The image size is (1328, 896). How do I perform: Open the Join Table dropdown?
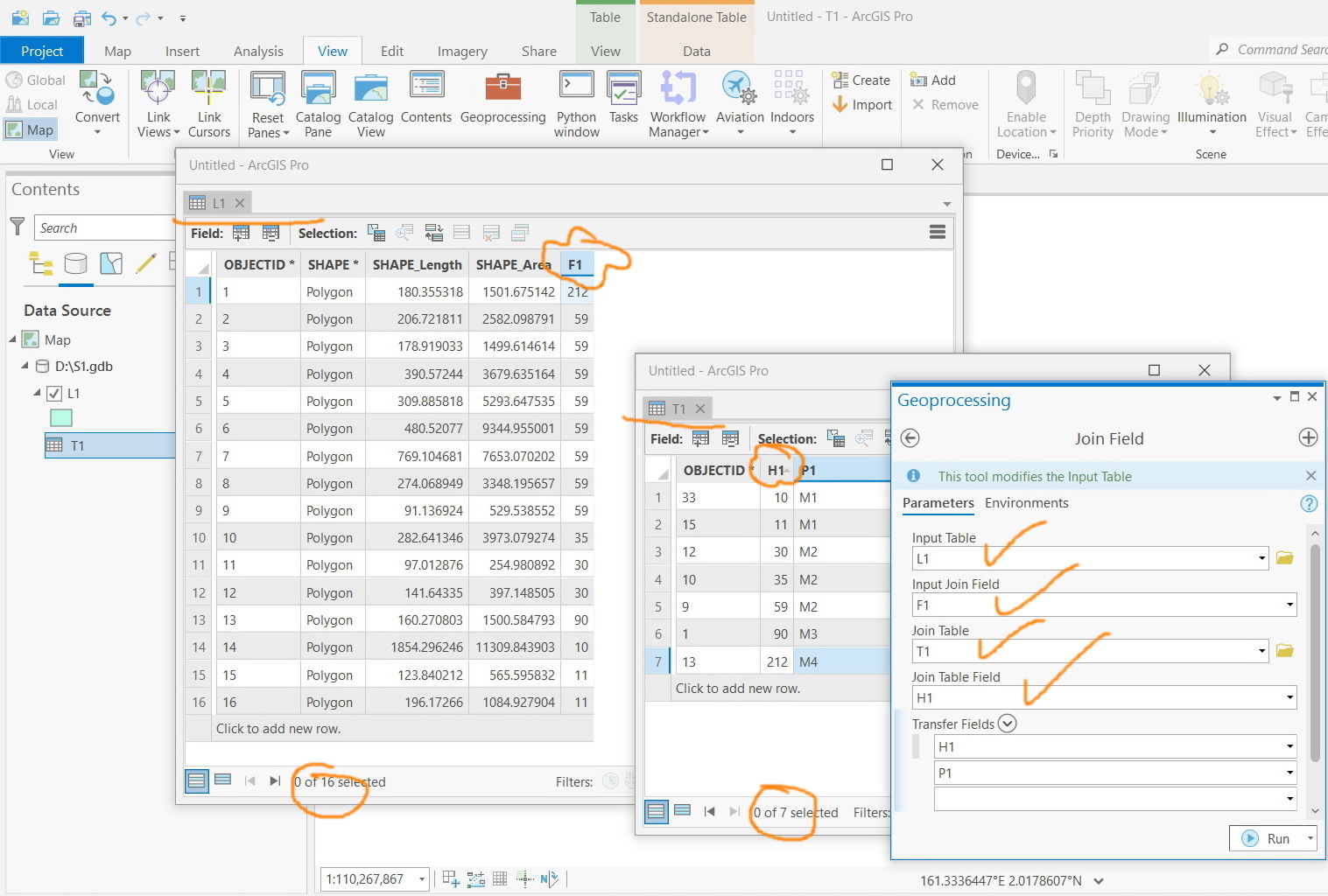click(x=1261, y=651)
